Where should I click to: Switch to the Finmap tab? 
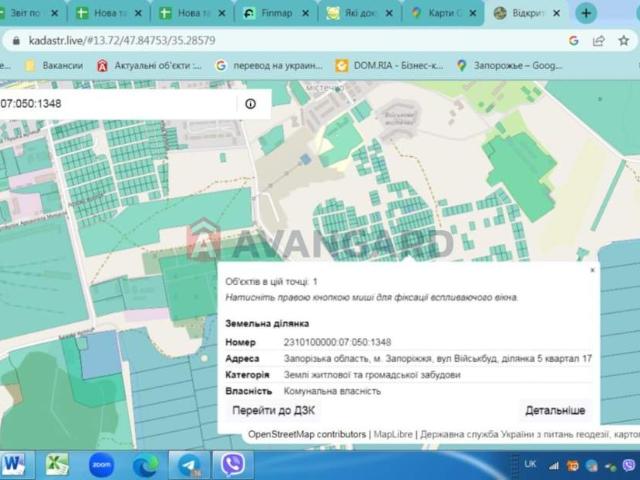271,13
